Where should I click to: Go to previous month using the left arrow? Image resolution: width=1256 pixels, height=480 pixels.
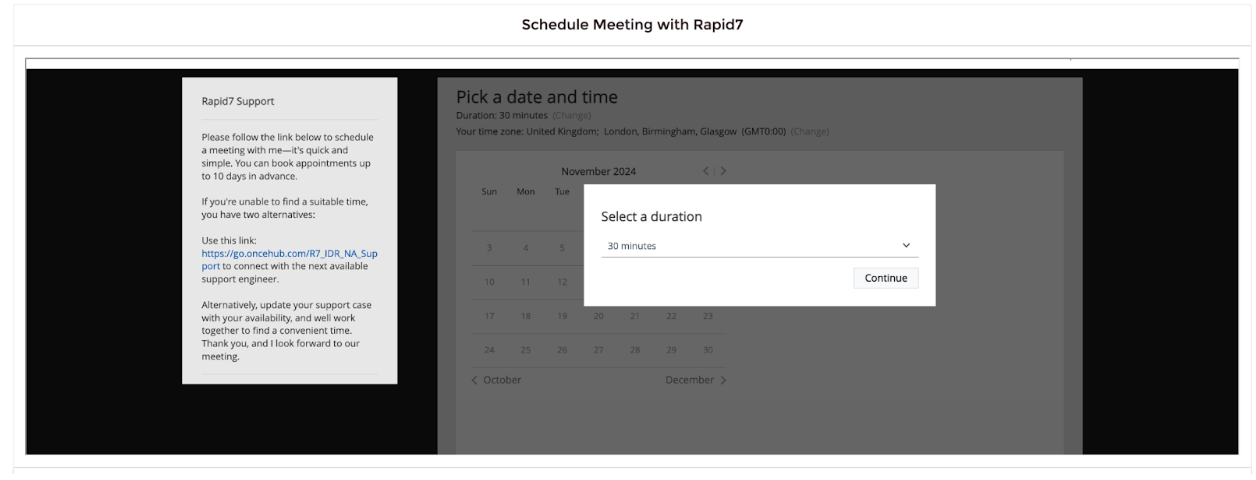(706, 171)
